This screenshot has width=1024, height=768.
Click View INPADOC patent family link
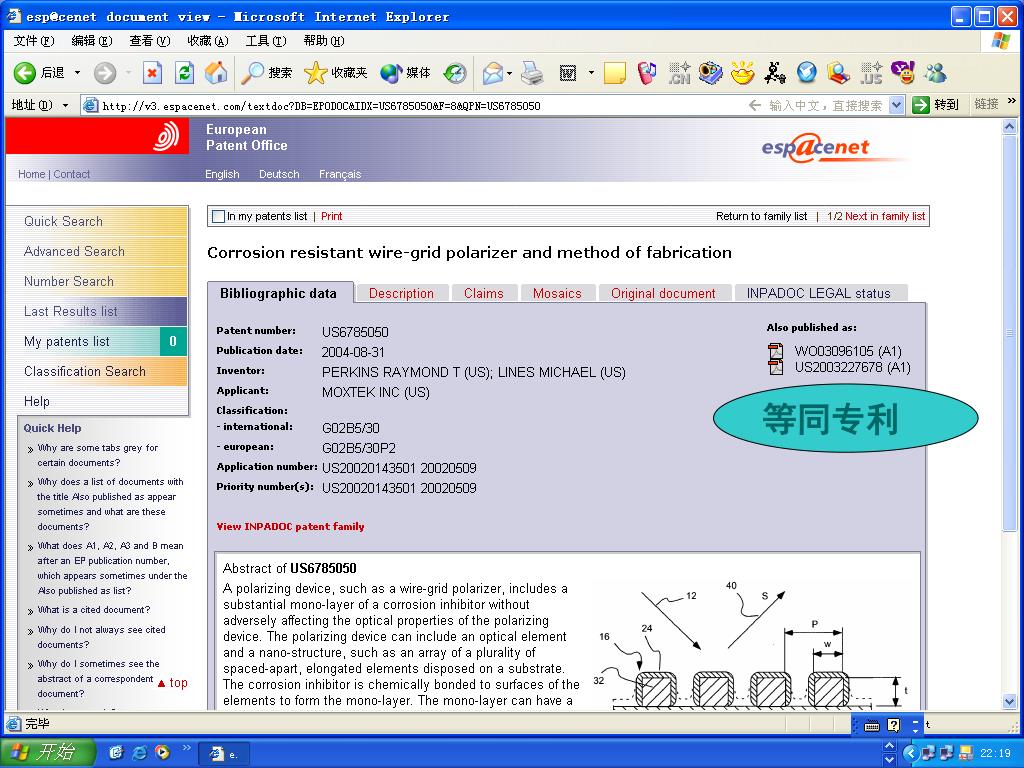point(291,526)
